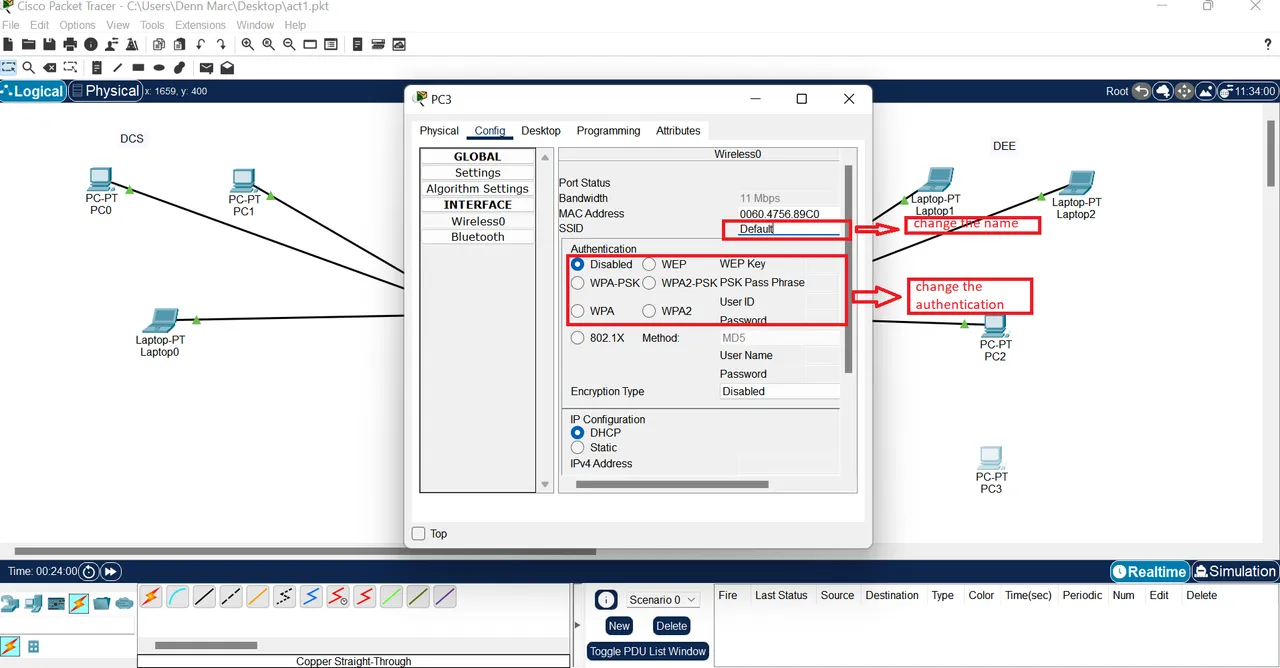Image resolution: width=1280 pixels, height=668 pixels.
Task: Select Static under IP Configuration
Action: point(578,448)
